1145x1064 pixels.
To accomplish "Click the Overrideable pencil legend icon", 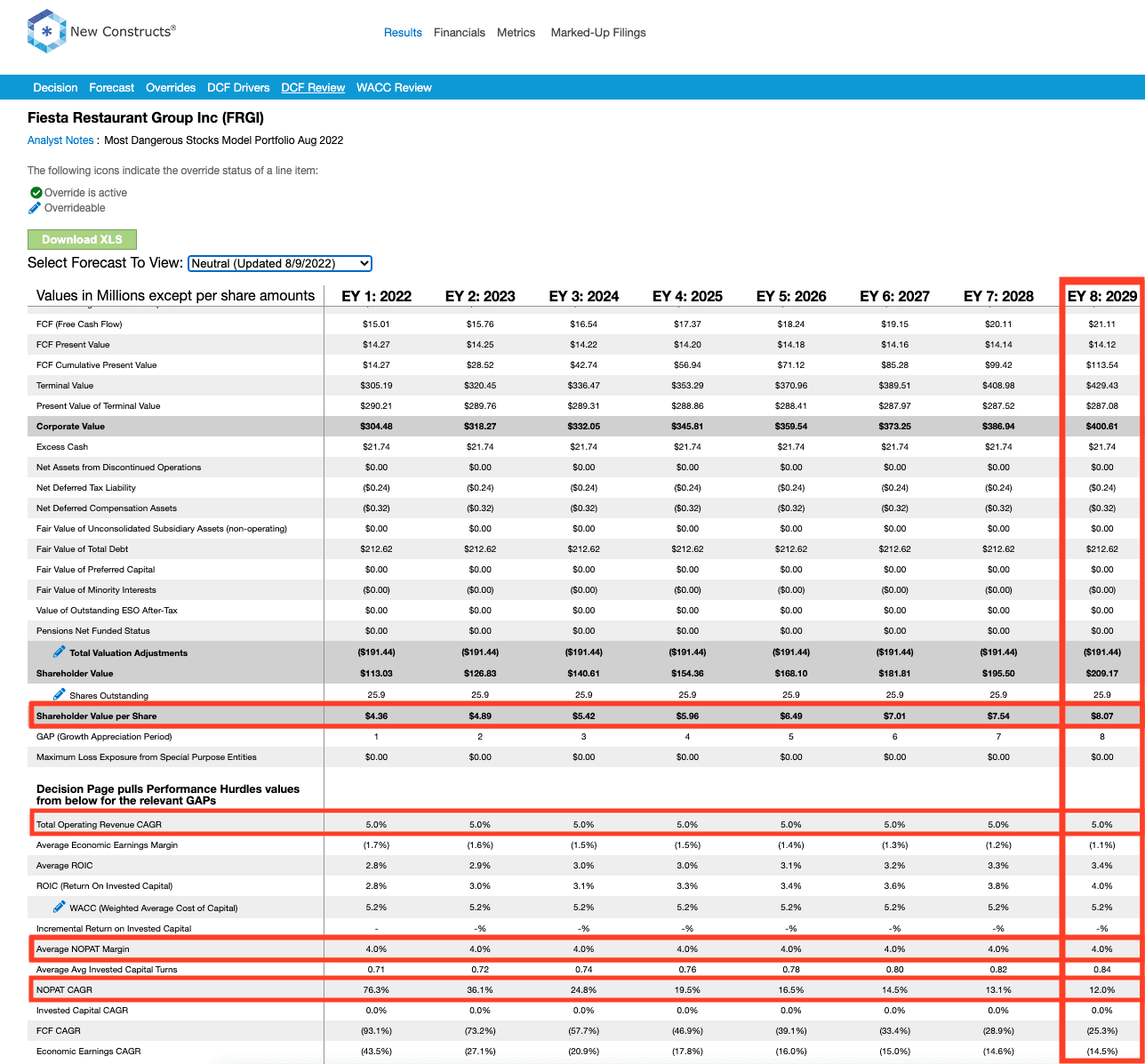I will click(x=36, y=208).
